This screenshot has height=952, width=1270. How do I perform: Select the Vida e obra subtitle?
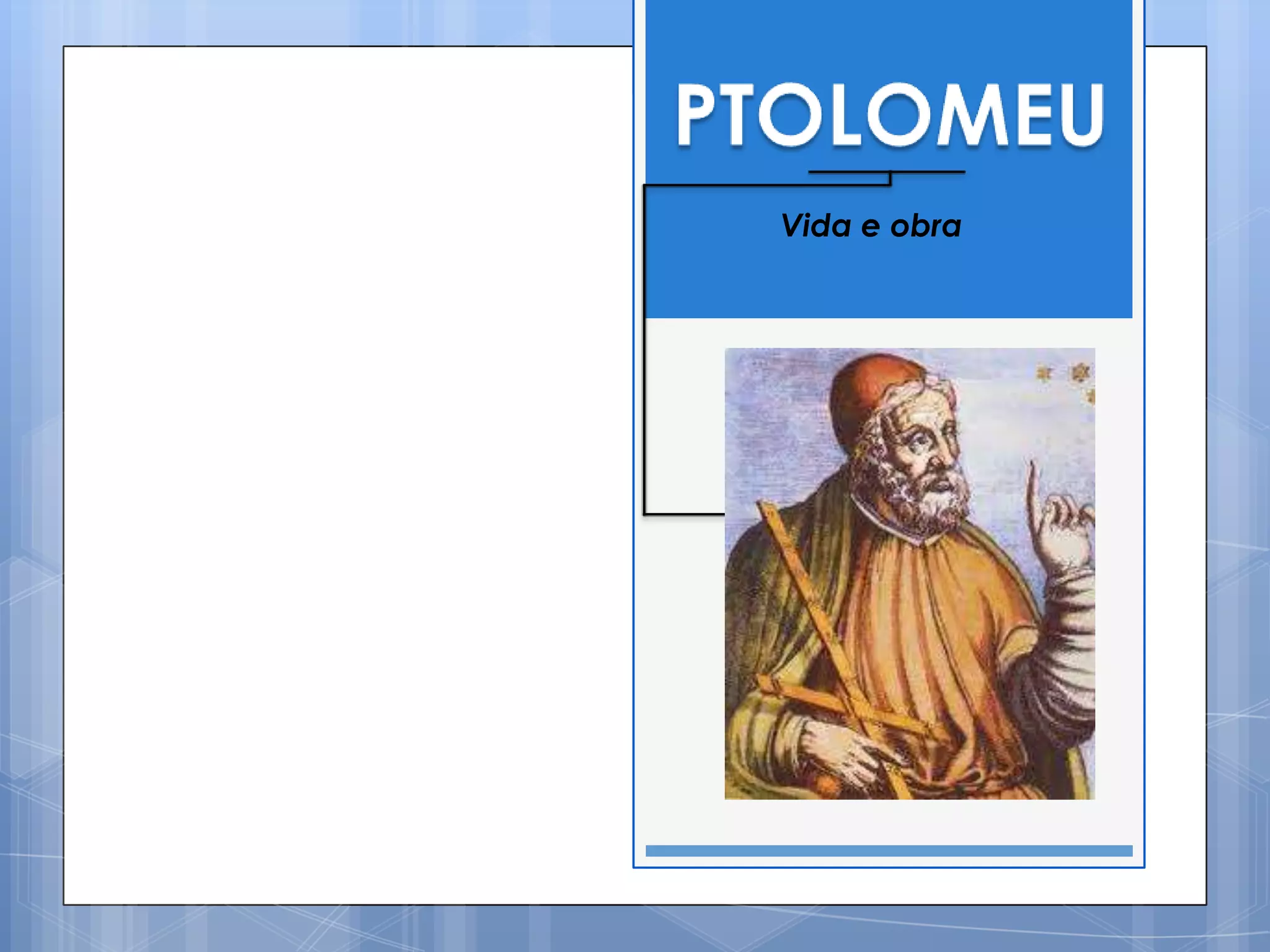871,226
